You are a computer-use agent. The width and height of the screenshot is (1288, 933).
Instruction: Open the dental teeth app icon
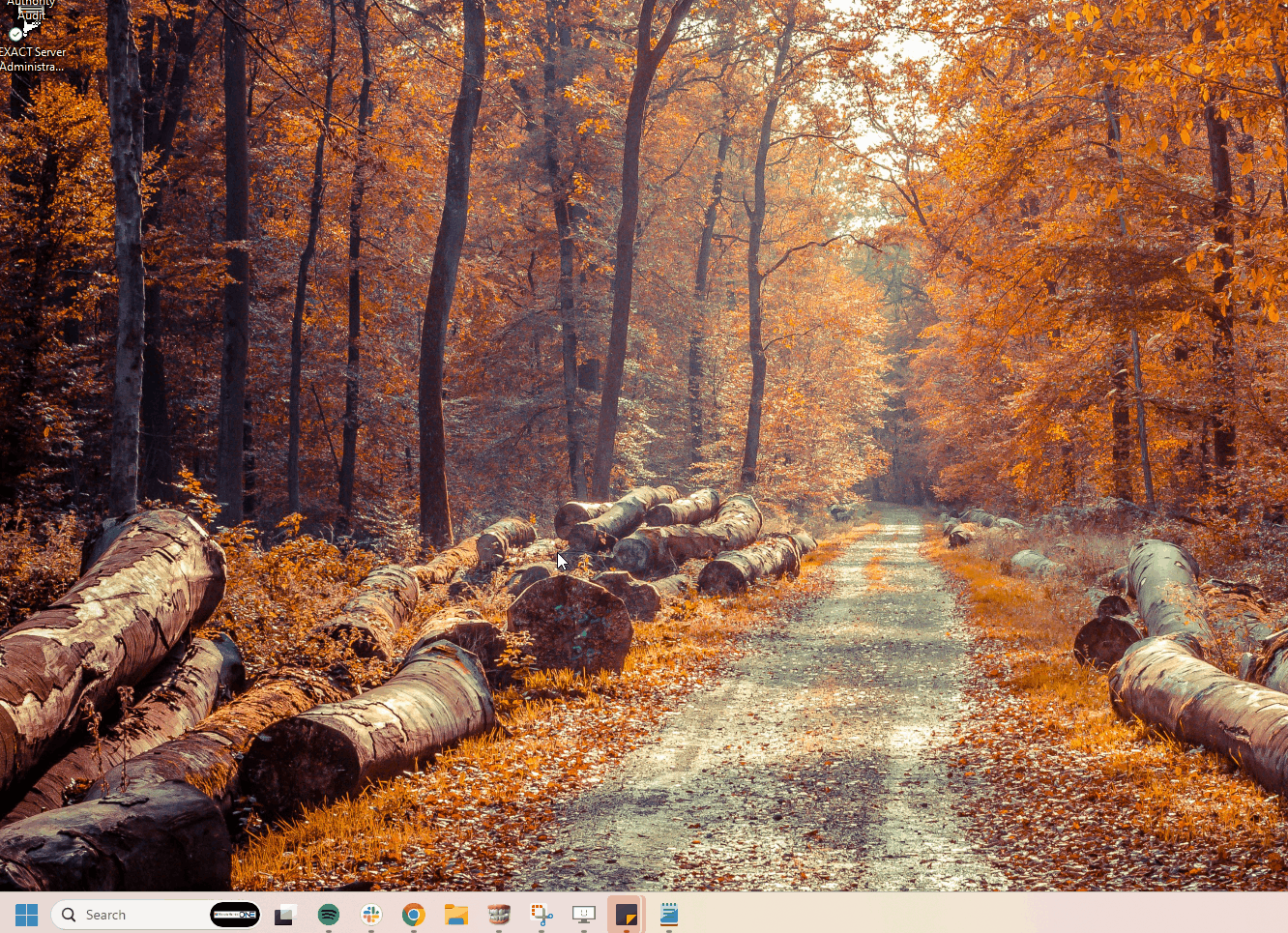[499, 915]
